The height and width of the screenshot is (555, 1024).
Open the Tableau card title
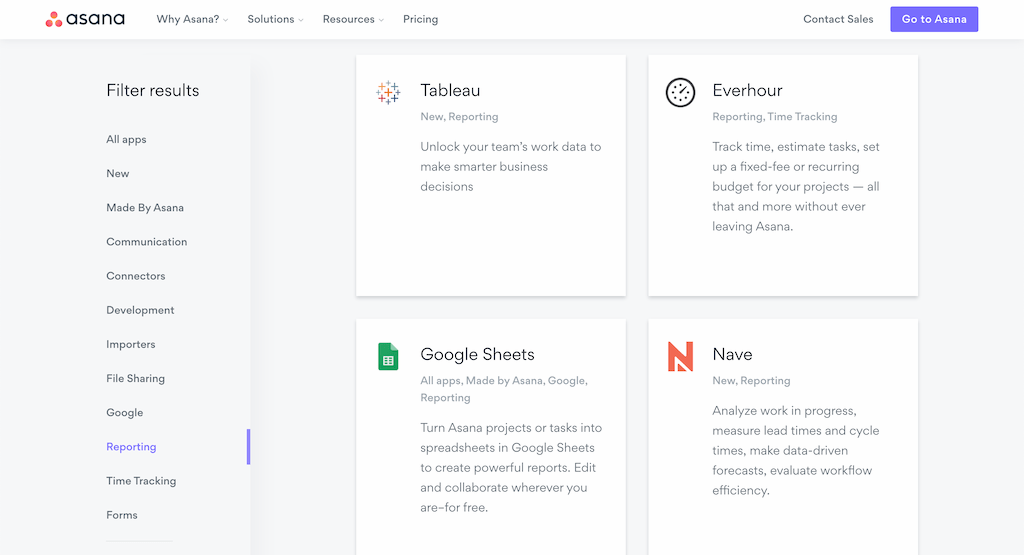[x=450, y=90]
